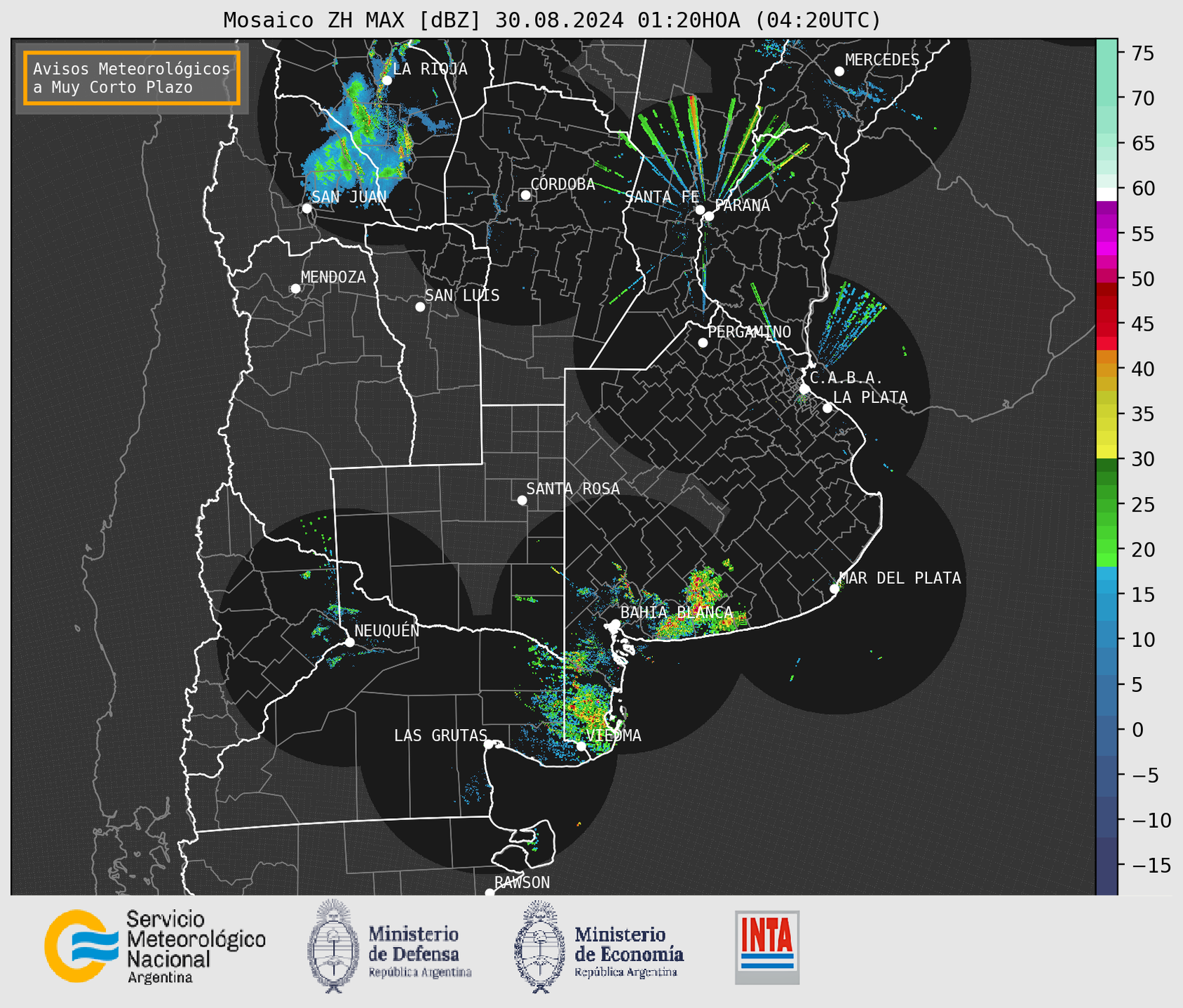
Task: Click the INTA logo
Action: click(x=767, y=947)
